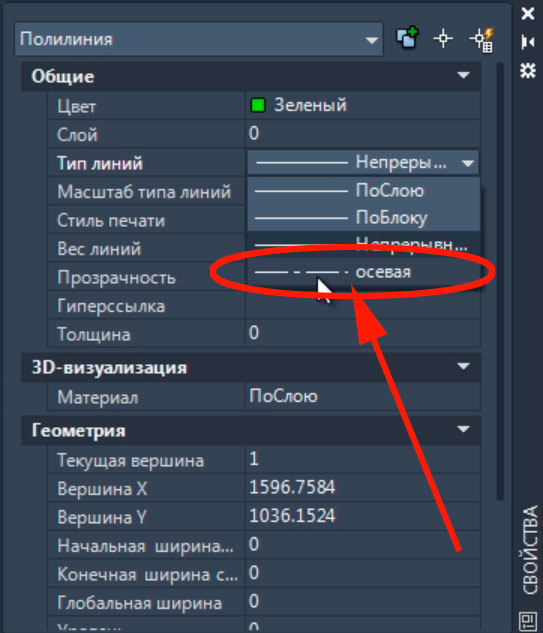Click the green Зеленый color swatch
The image size is (543, 633).
click(258, 105)
